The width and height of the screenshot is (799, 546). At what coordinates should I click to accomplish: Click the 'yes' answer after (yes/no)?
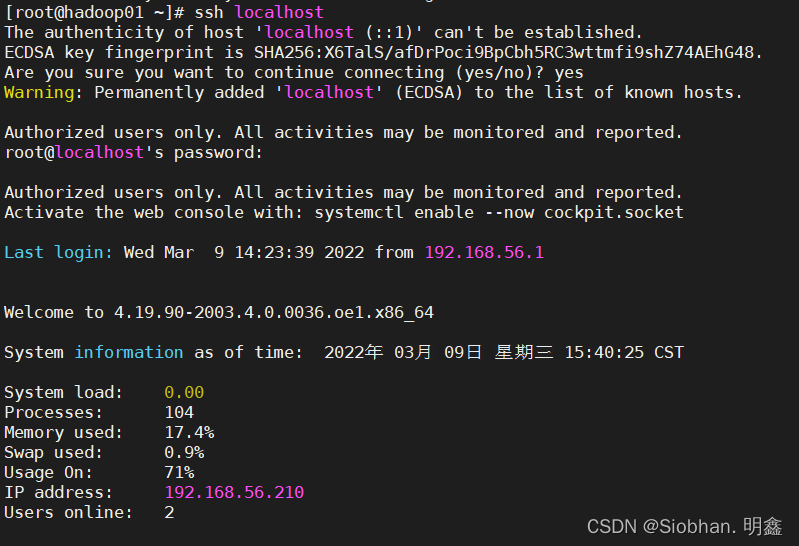click(x=569, y=72)
